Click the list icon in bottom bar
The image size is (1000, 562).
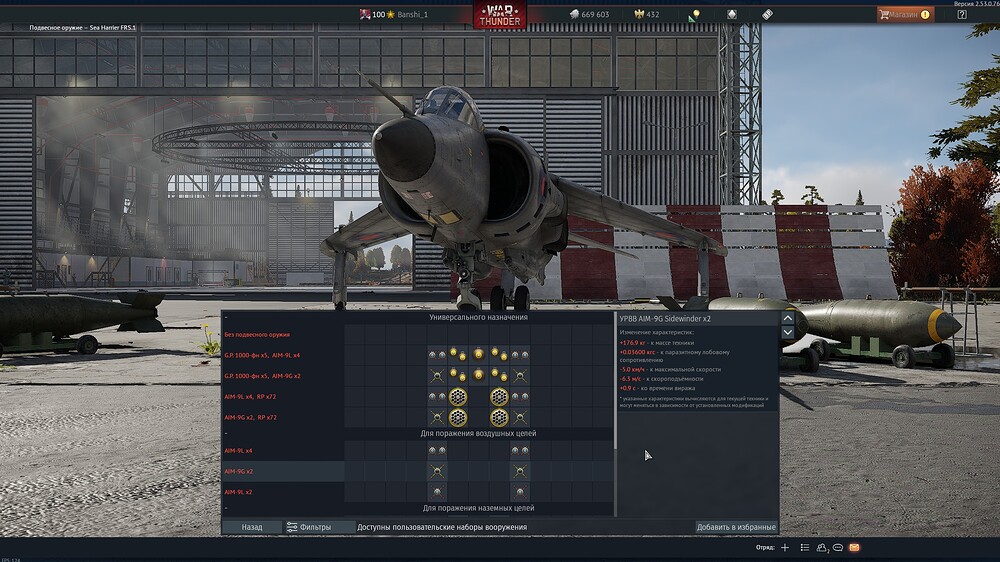click(x=804, y=548)
